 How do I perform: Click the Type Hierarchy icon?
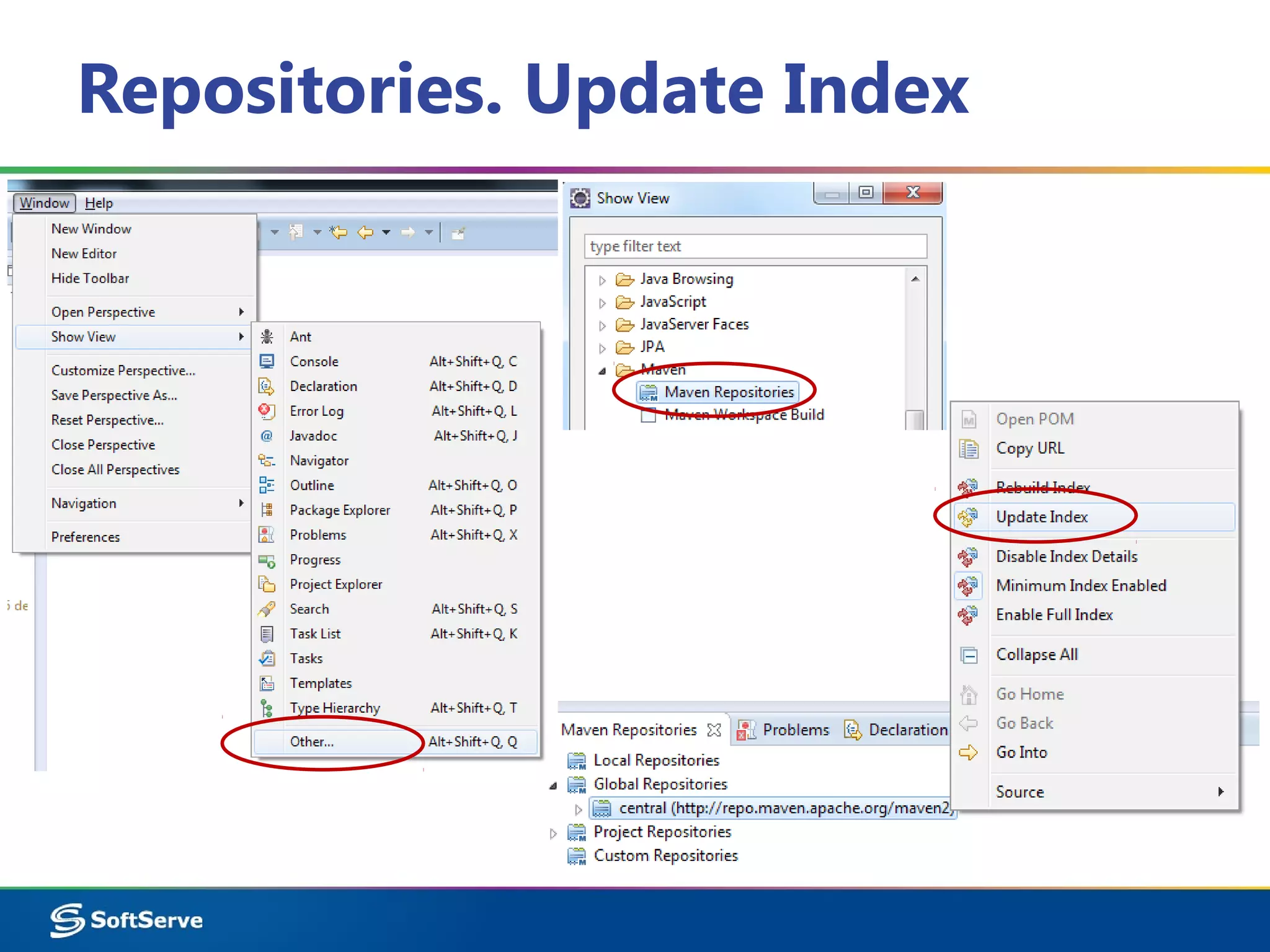tap(267, 708)
